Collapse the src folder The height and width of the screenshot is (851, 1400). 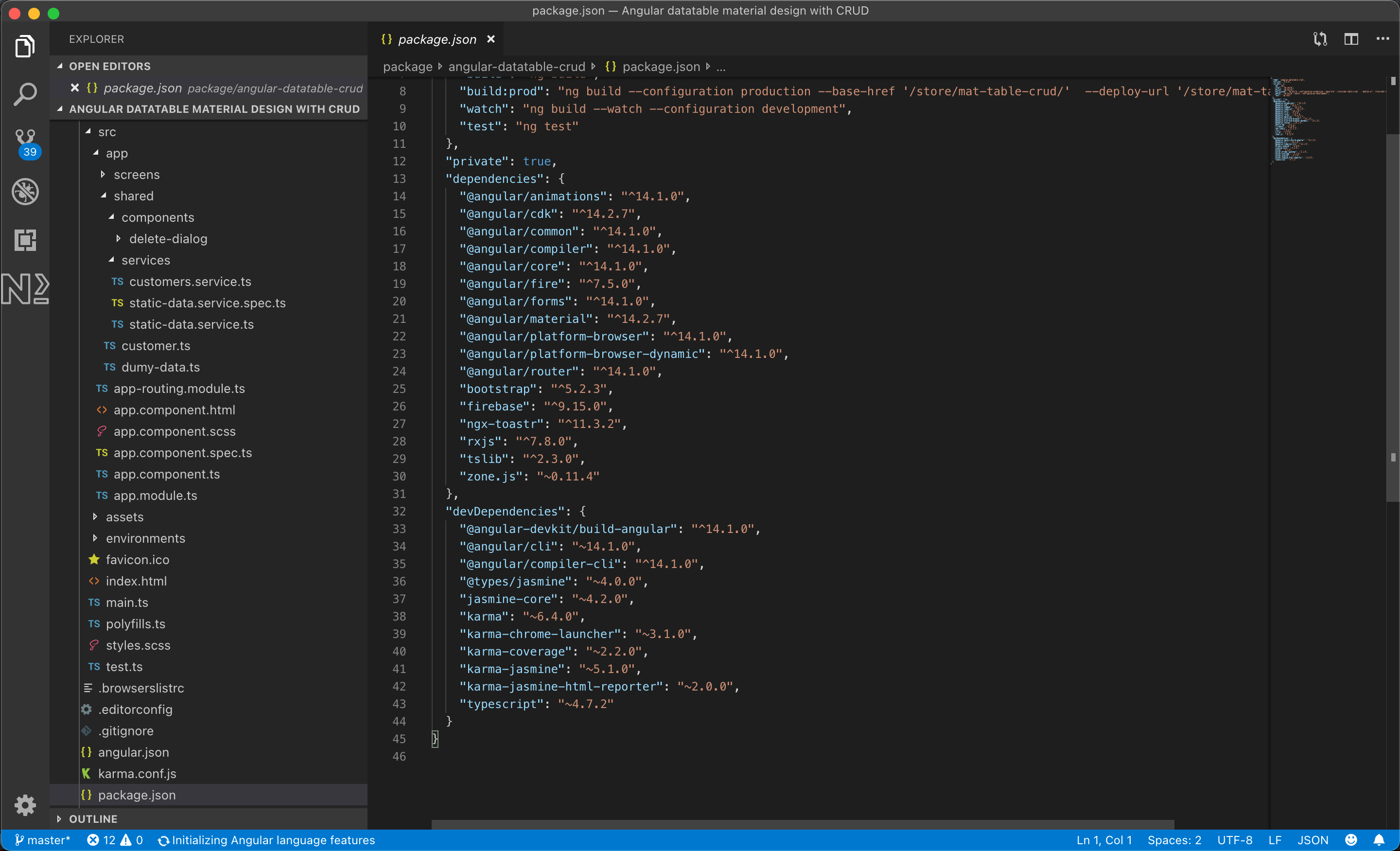[88, 131]
